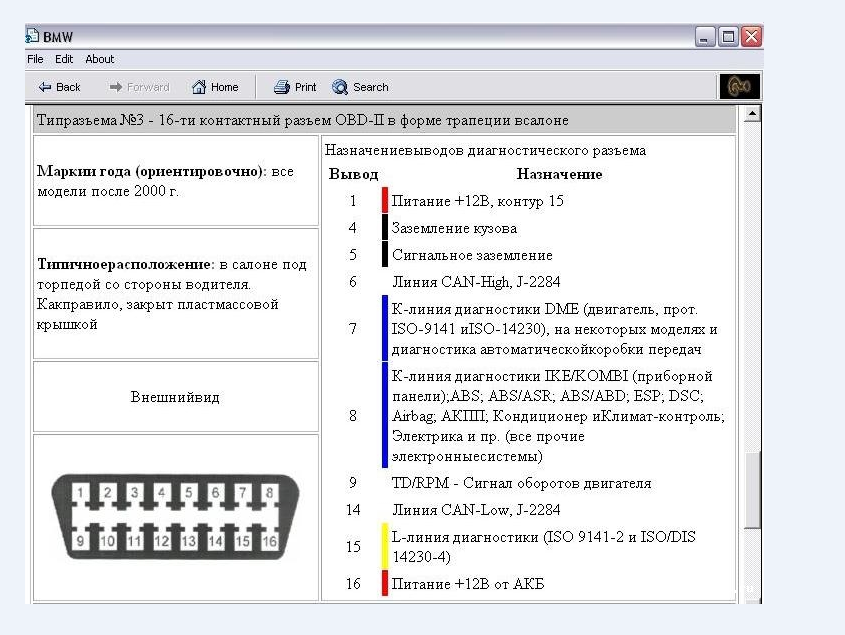Click the 'Назначение' column header

(559, 174)
